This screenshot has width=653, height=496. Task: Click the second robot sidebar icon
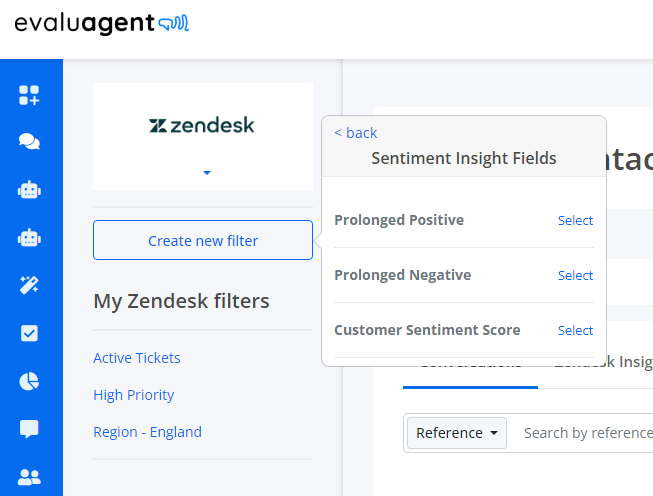point(29,238)
